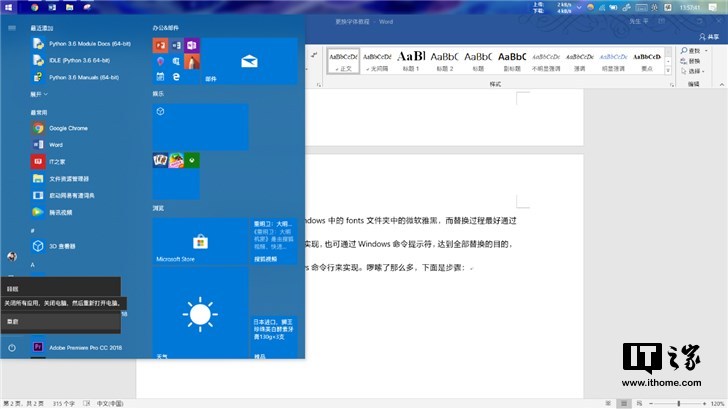
Task: Adjust the Word zoom slider
Action: (x=678, y=403)
